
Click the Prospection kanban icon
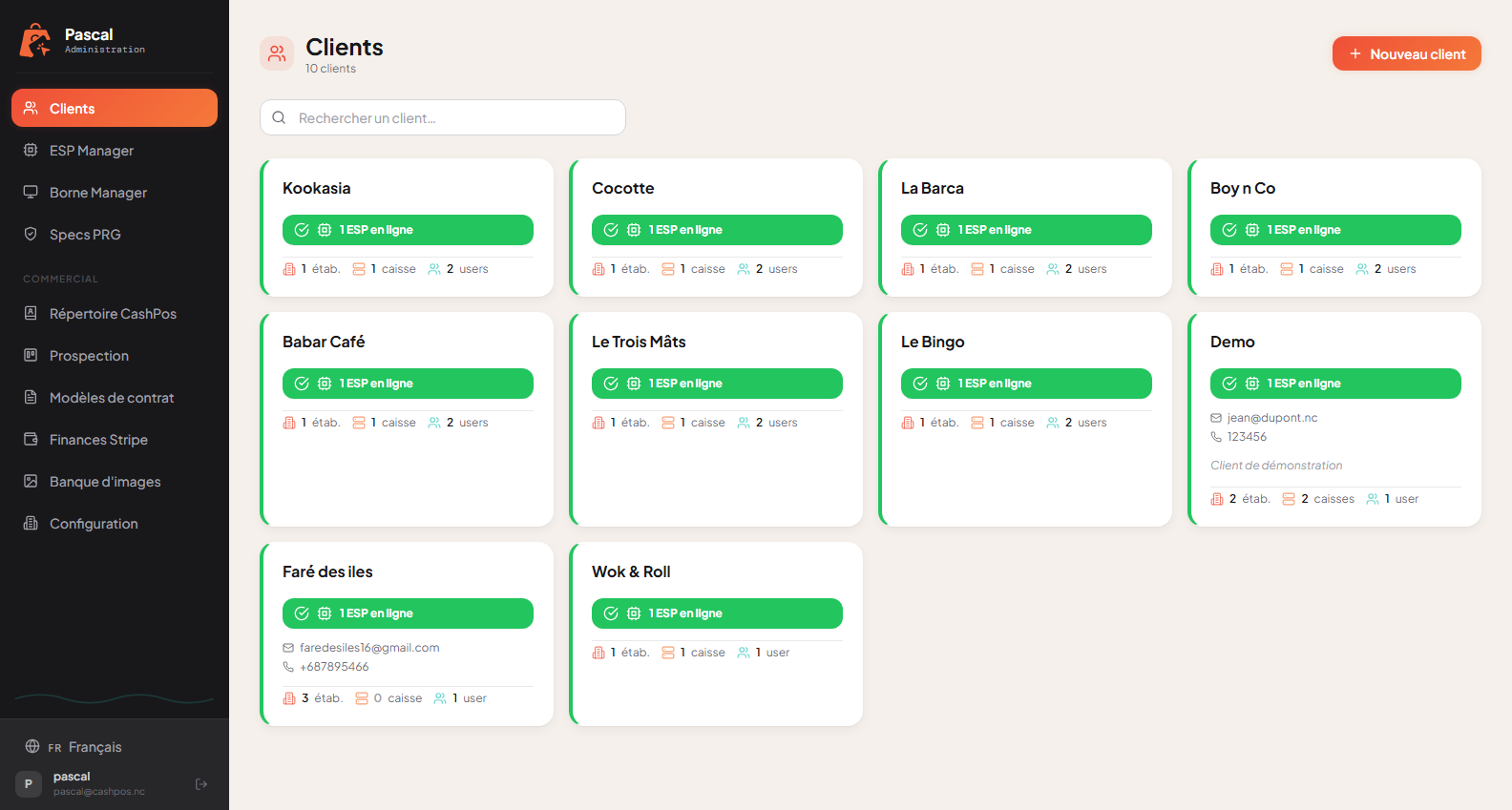pyautogui.click(x=31, y=355)
